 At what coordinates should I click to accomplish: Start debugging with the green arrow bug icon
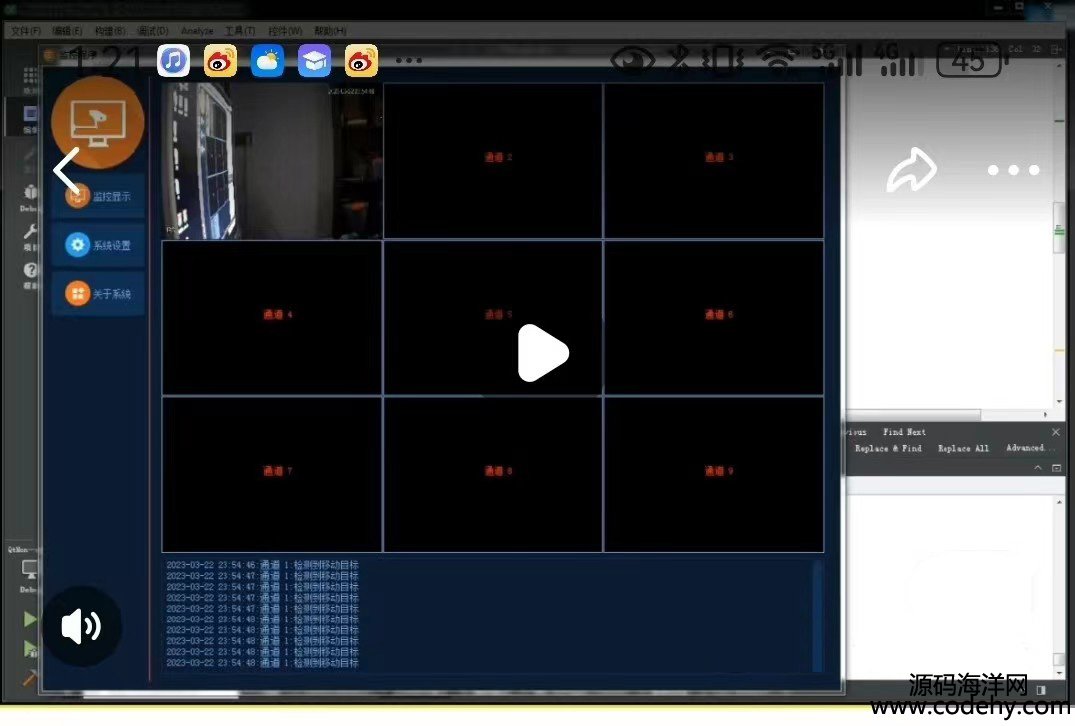[29, 649]
